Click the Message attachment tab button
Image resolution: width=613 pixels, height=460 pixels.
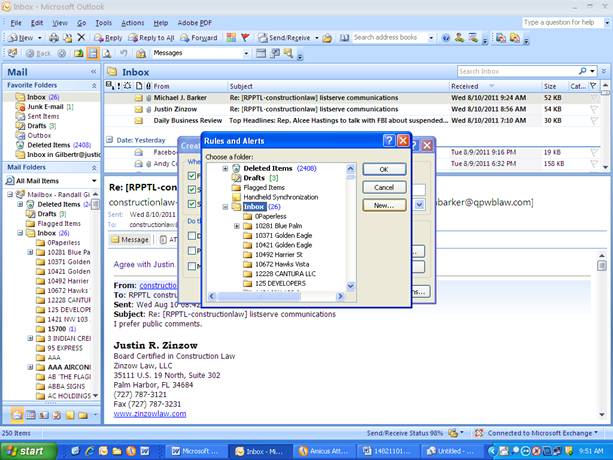(x=130, y=240)
